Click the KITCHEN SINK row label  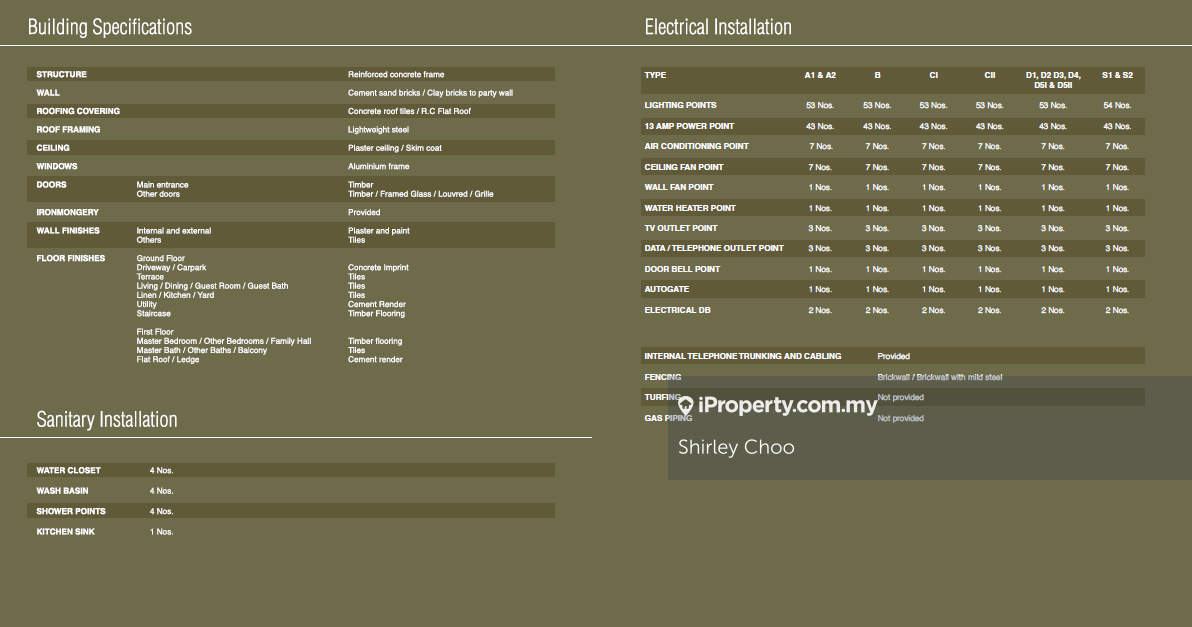point(66,532)
